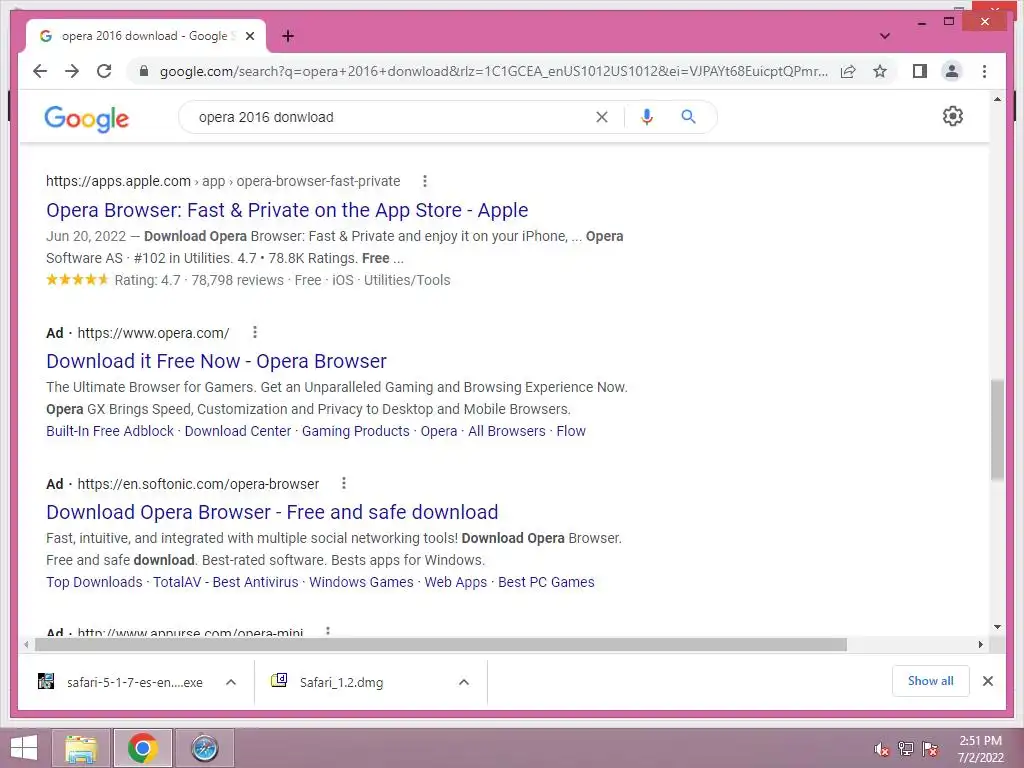Image resolution: width=1024 pixels, height=768 pixels.
Task: Open Chrome's three-dot menu
Action: pos(984,71)
